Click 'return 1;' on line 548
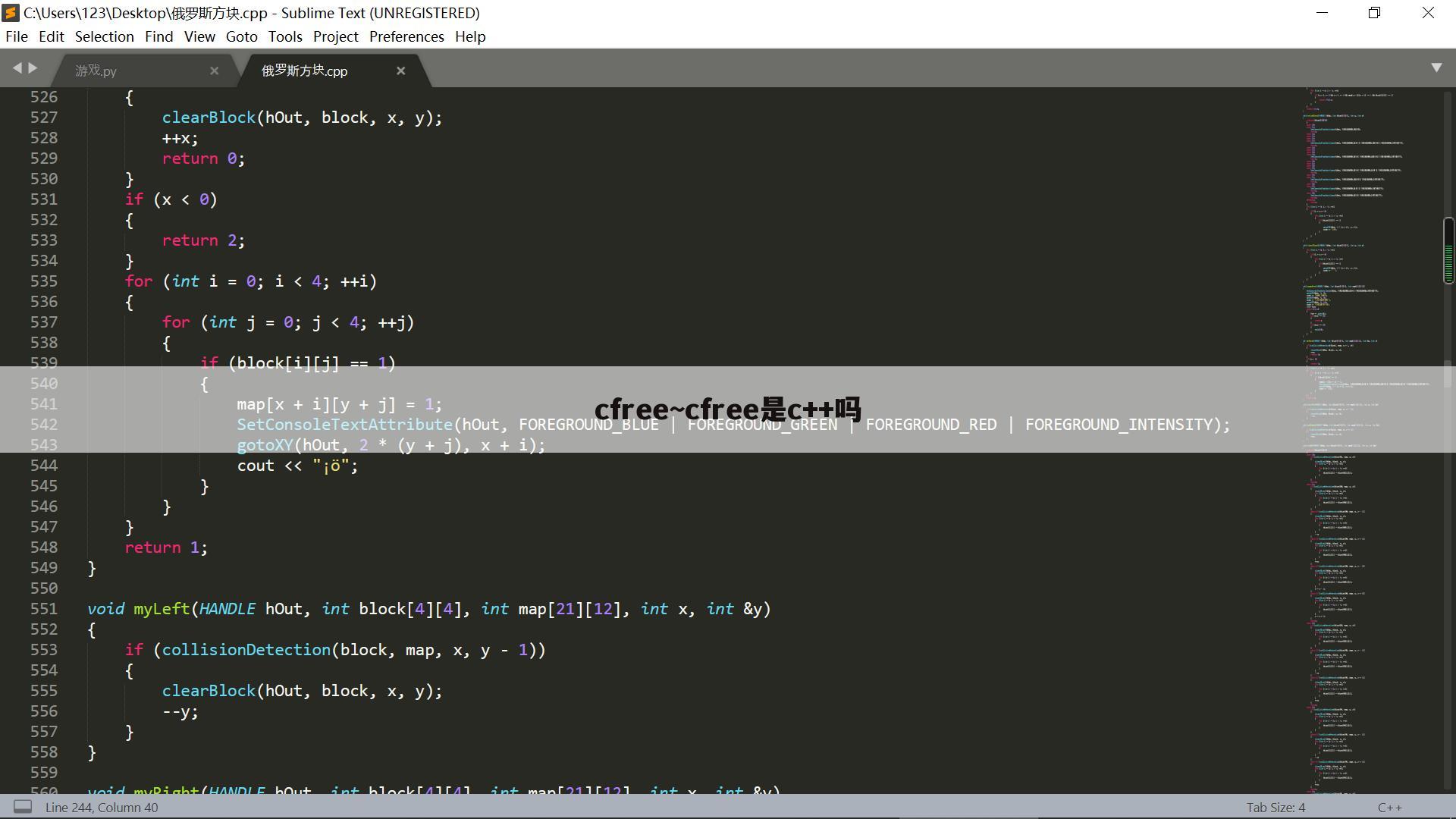This screenshot has height=819, width=1456. pyautogui.click(x=166, y=548)
